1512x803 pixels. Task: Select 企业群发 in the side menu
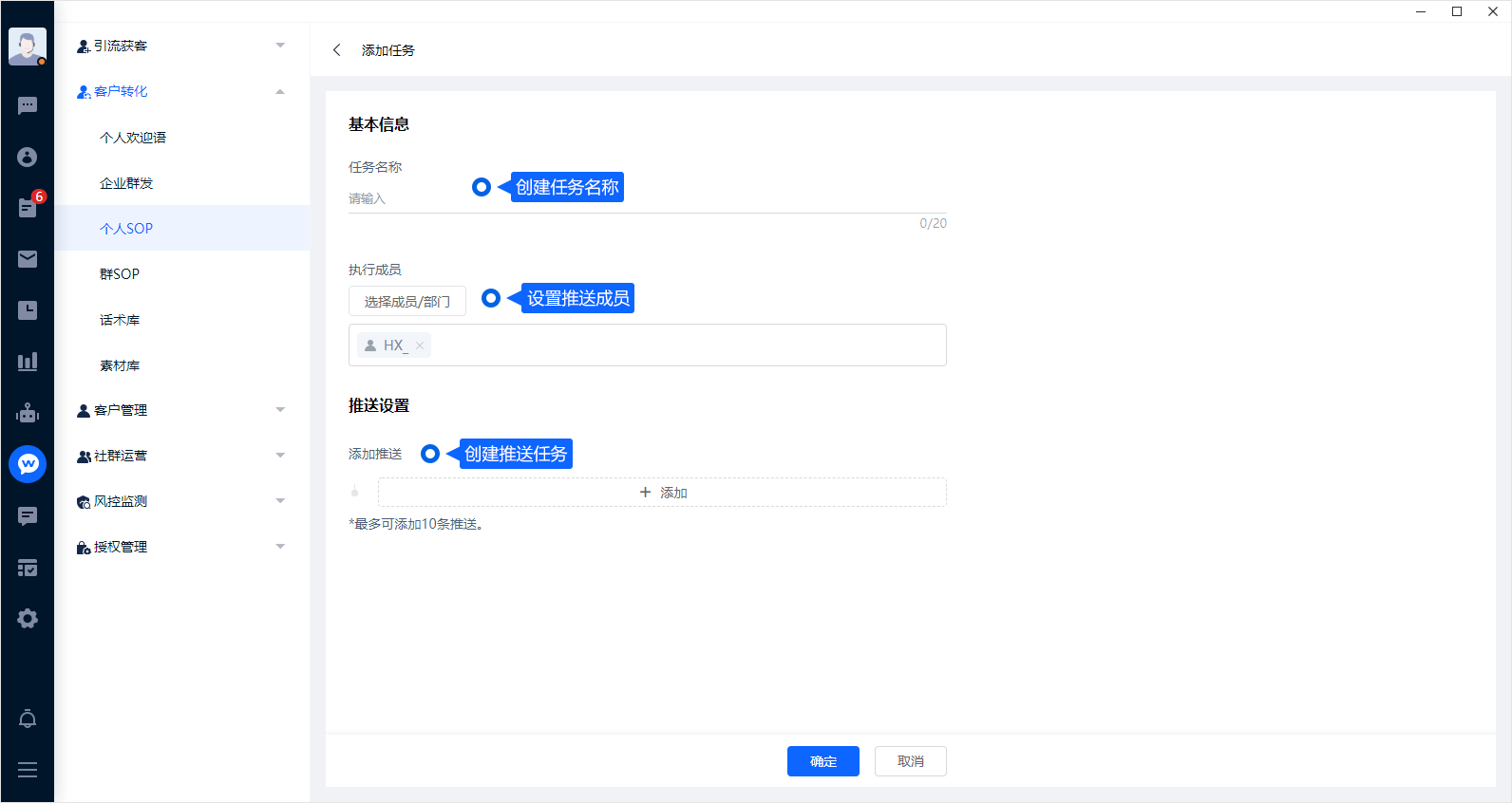(x=126, y=183)
